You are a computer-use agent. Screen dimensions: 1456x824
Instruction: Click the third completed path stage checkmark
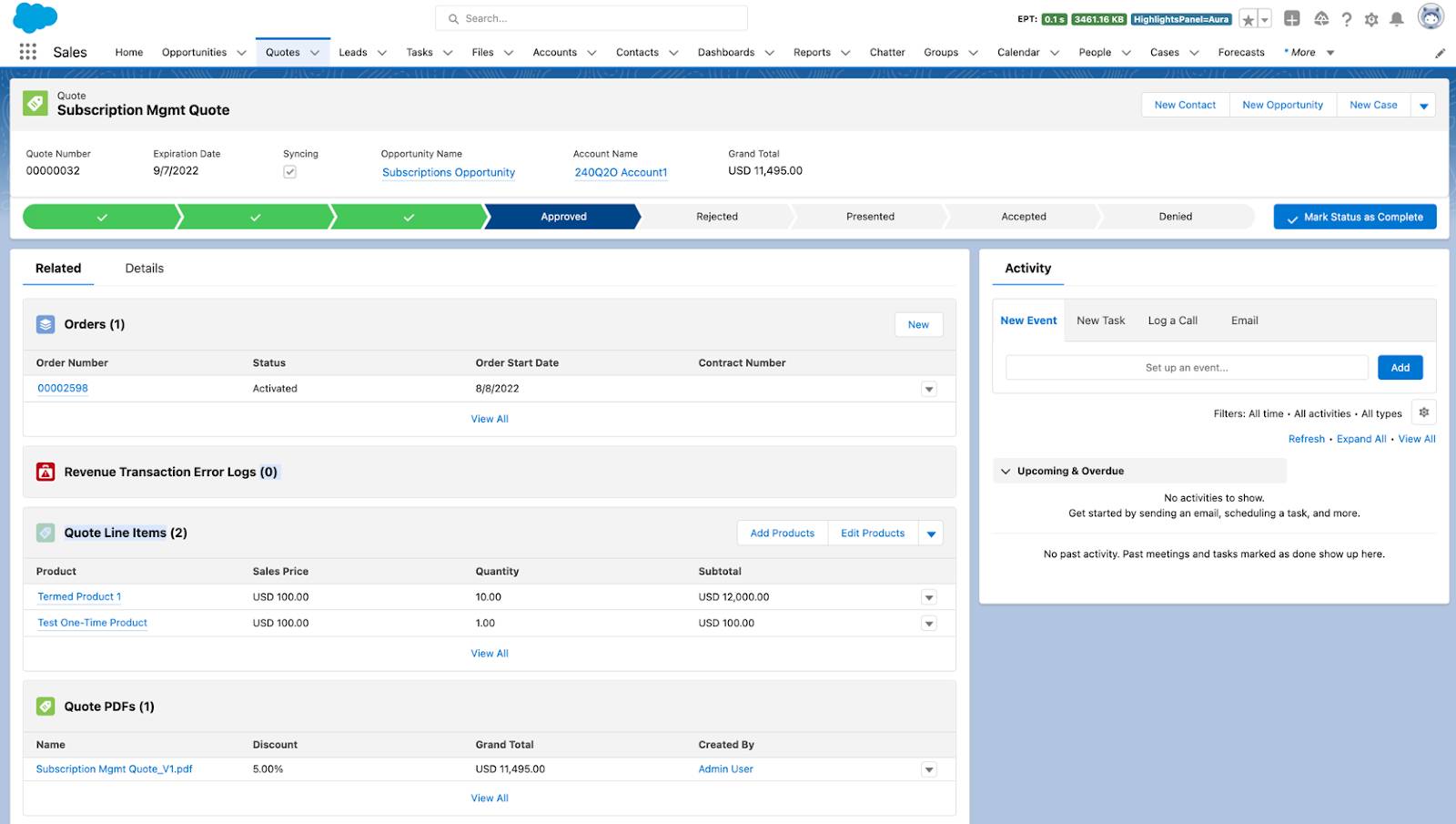[x=409, y=217]
